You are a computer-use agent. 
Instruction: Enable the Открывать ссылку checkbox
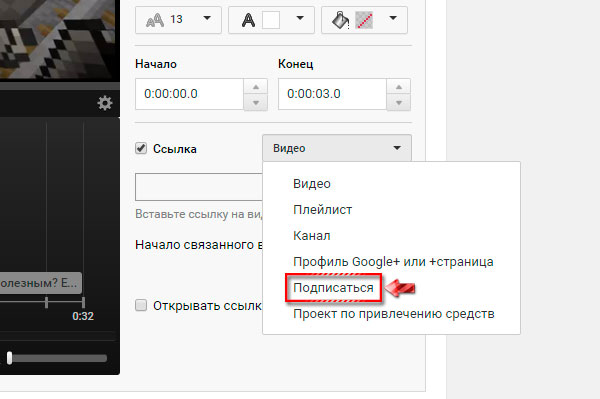pos(141,305)
